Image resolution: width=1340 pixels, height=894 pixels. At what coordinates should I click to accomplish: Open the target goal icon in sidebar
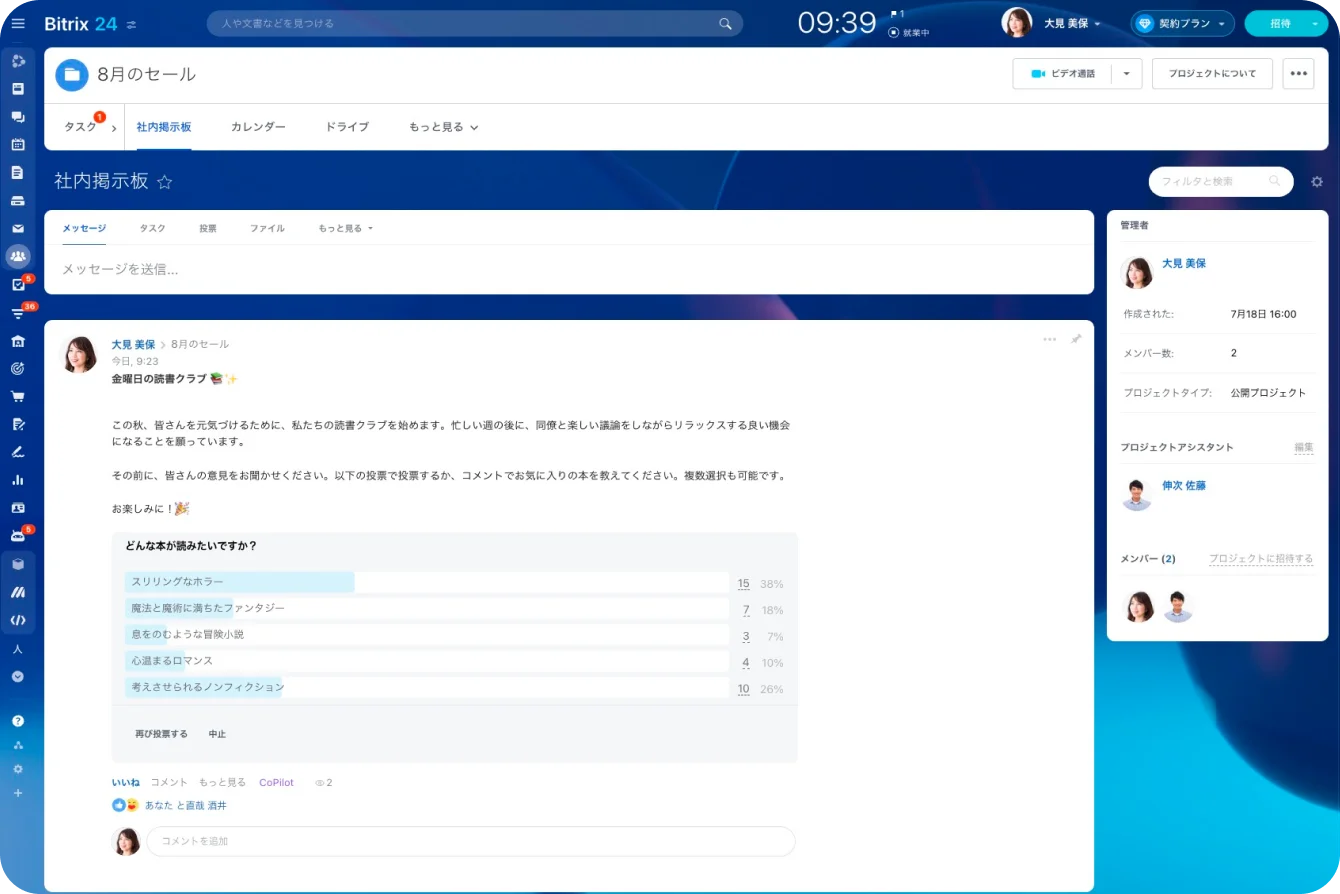coord(18,368)
